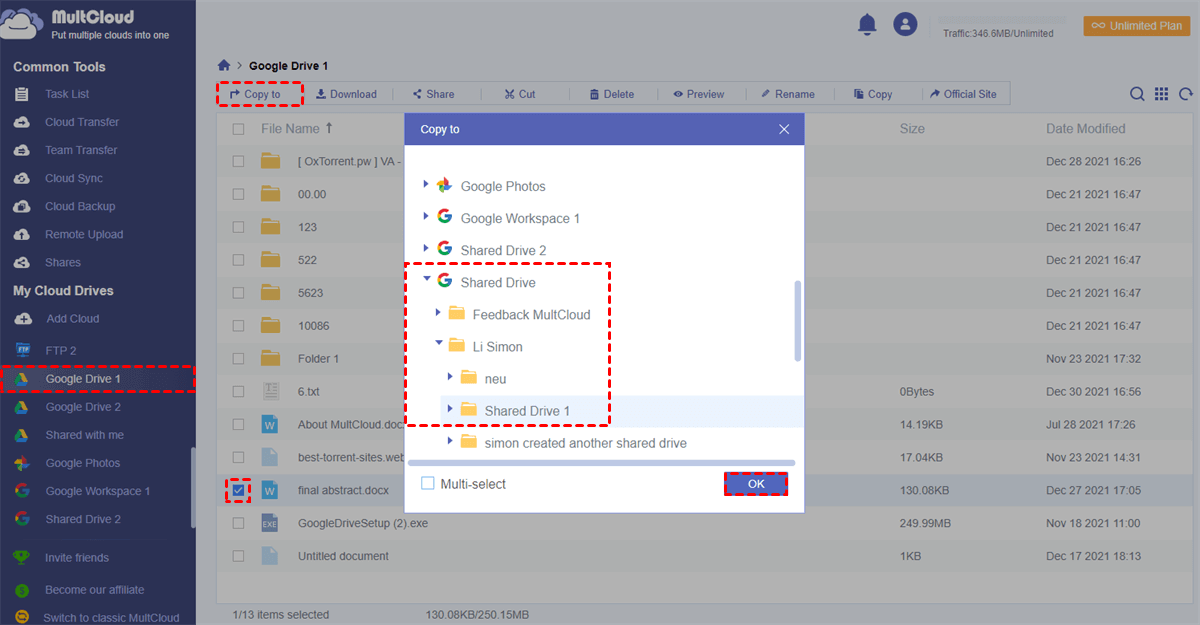The width and height of the screenshot is (1200, 625).
Task: Refresh the file list
Action: coord(1186,94)
